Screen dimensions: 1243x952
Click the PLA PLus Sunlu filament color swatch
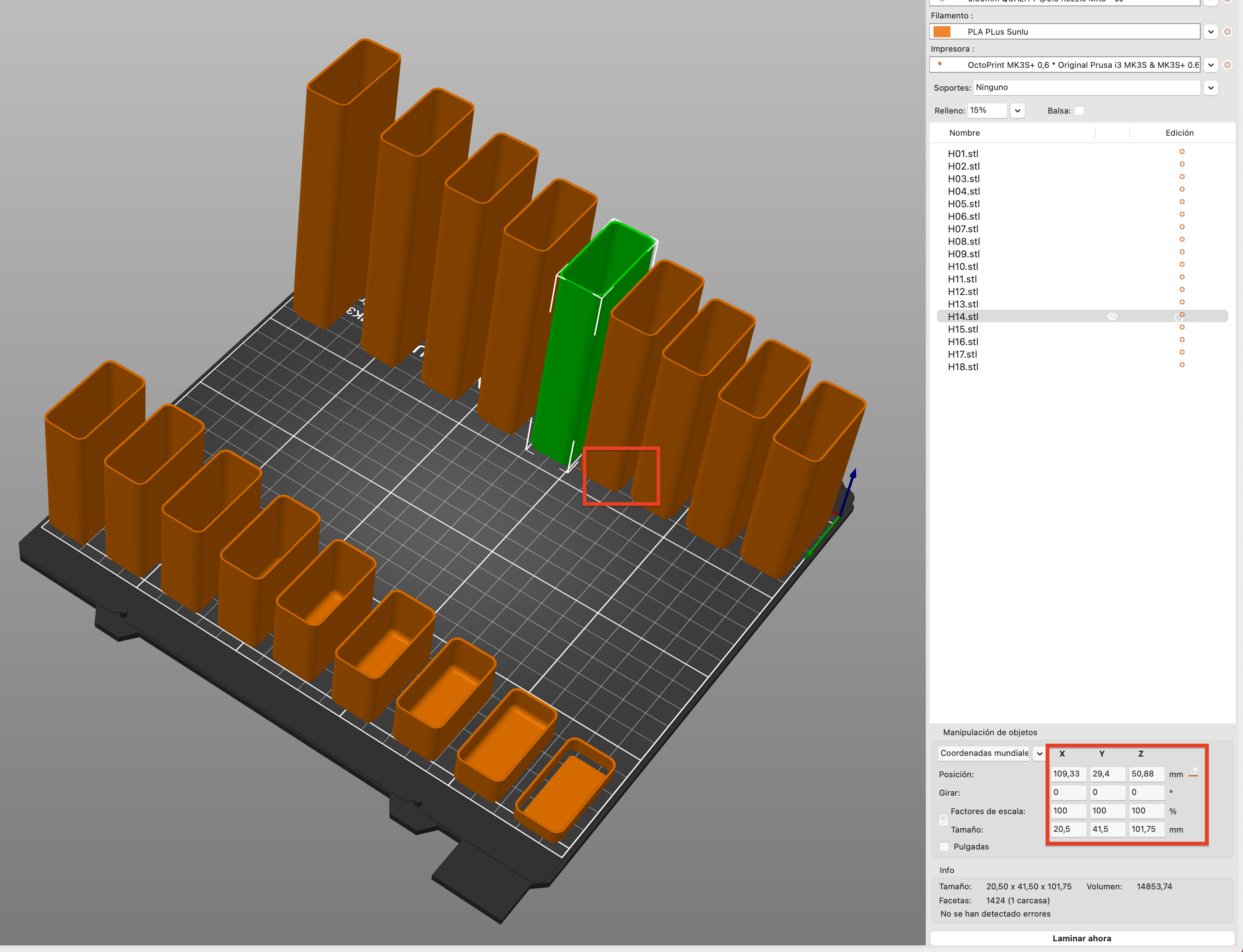coord(941,32)
